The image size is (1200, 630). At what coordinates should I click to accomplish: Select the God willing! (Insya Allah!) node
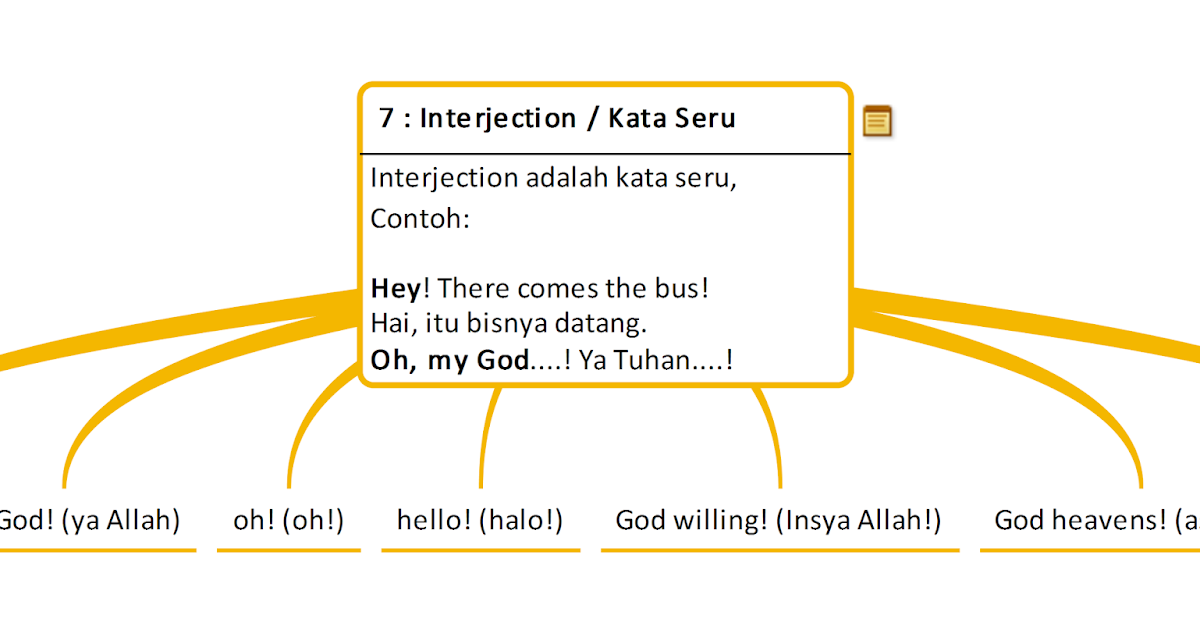[x=778, y=520]
